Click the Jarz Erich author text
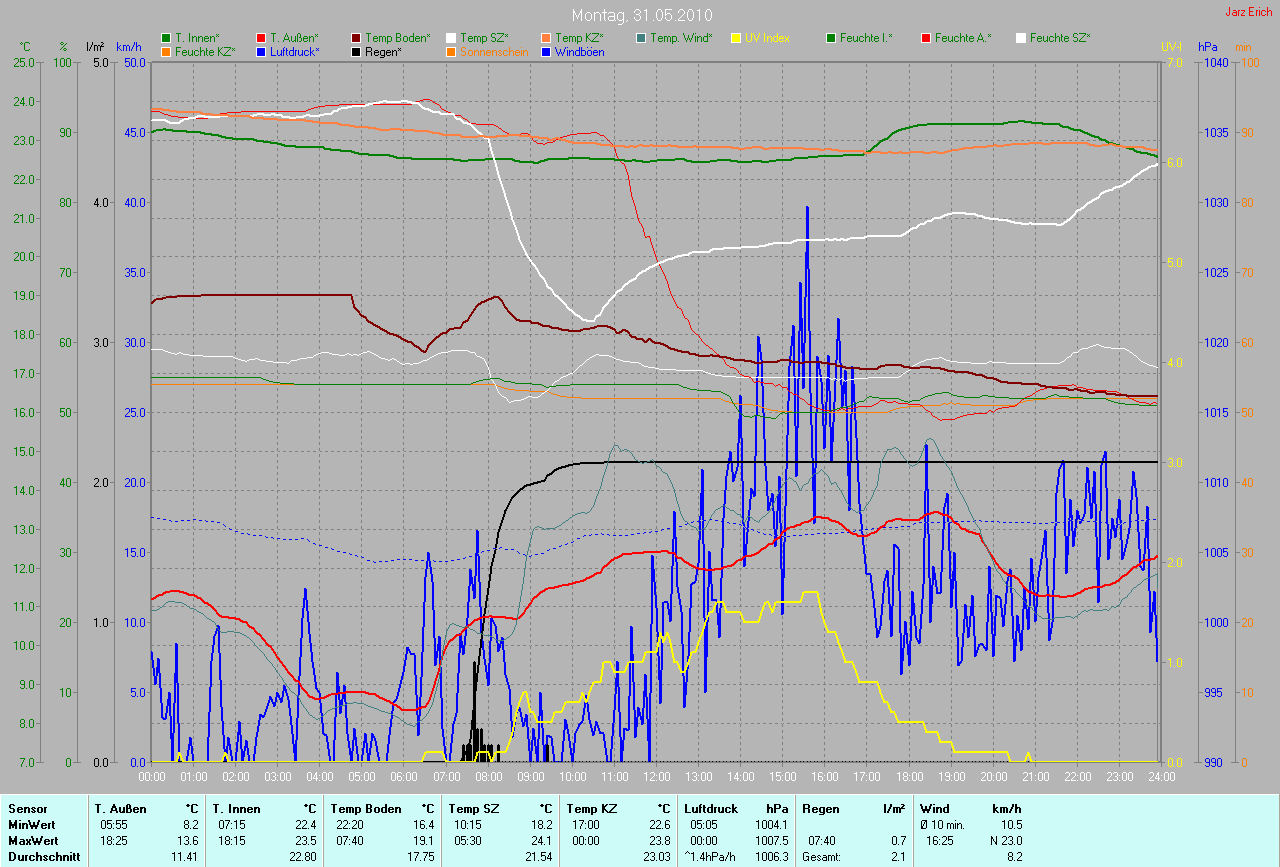1280x867 pixels. (x=1248, y=12)
